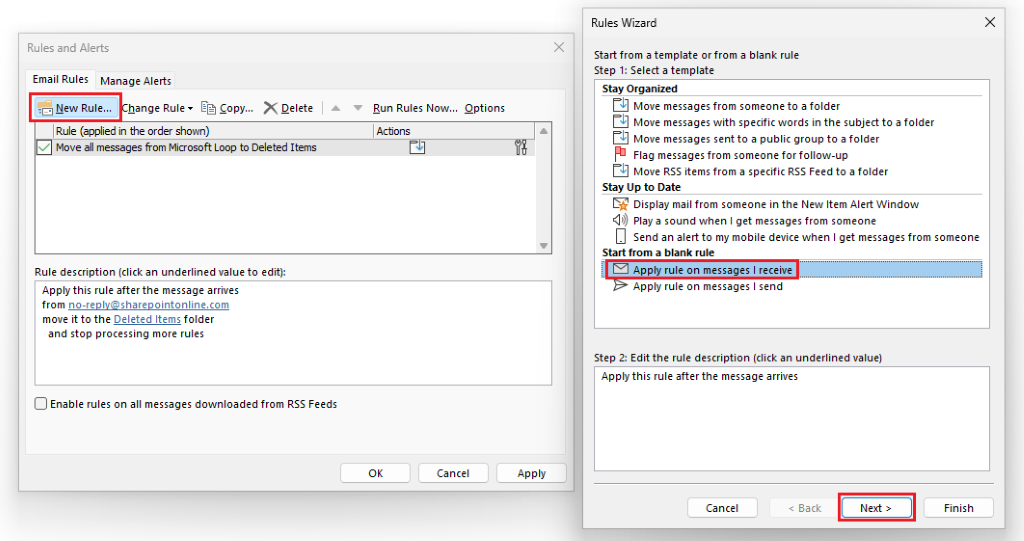Click the rules list scrollbar down arrow
The image size is (1024, 541).
click(x=543, y=246)
